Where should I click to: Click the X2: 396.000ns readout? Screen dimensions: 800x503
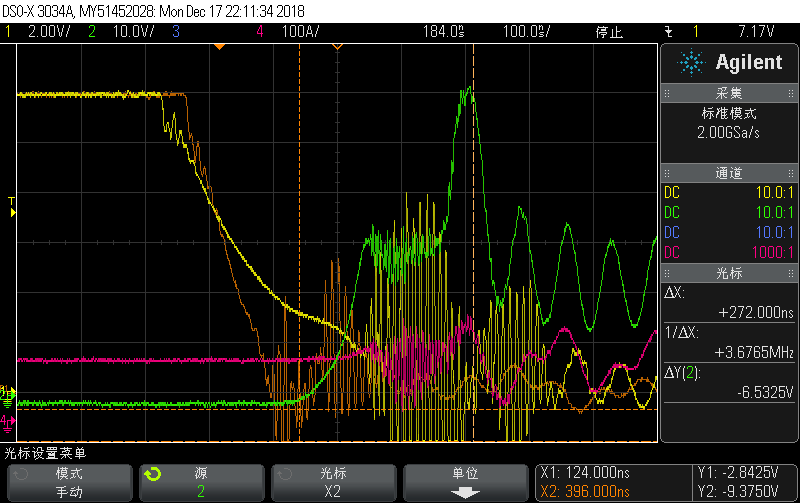(x=585, y=492)
